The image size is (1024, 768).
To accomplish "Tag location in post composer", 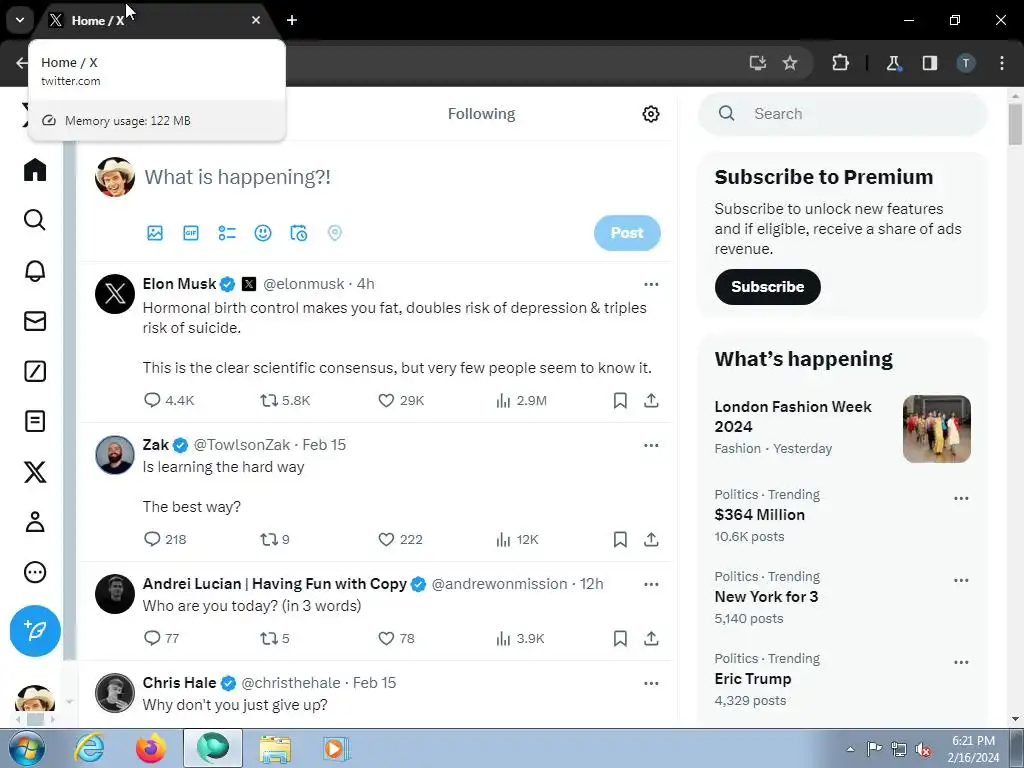I will point(334,233).
